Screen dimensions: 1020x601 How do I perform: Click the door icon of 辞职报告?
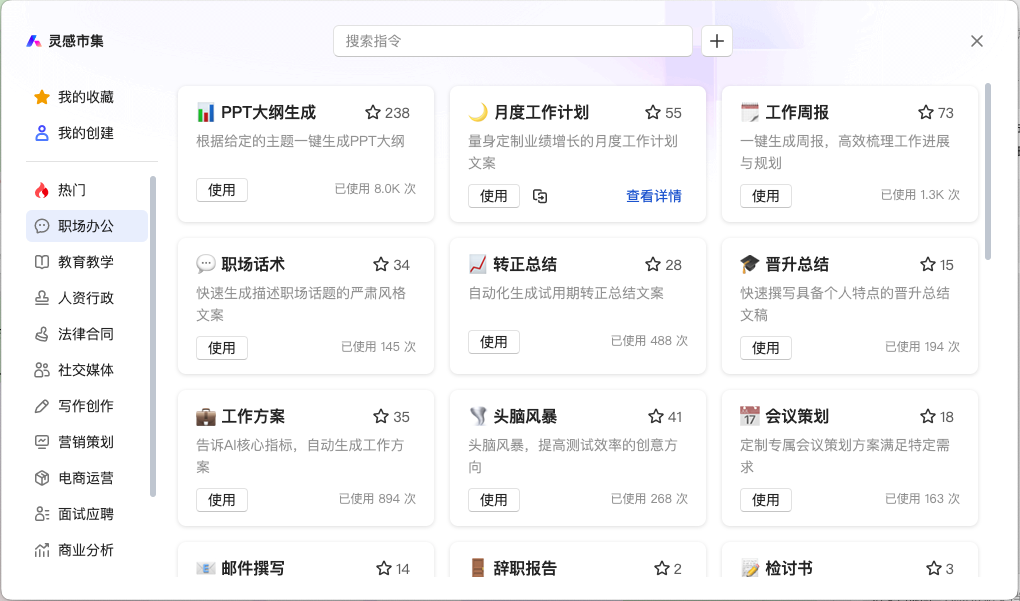[477, 568]
